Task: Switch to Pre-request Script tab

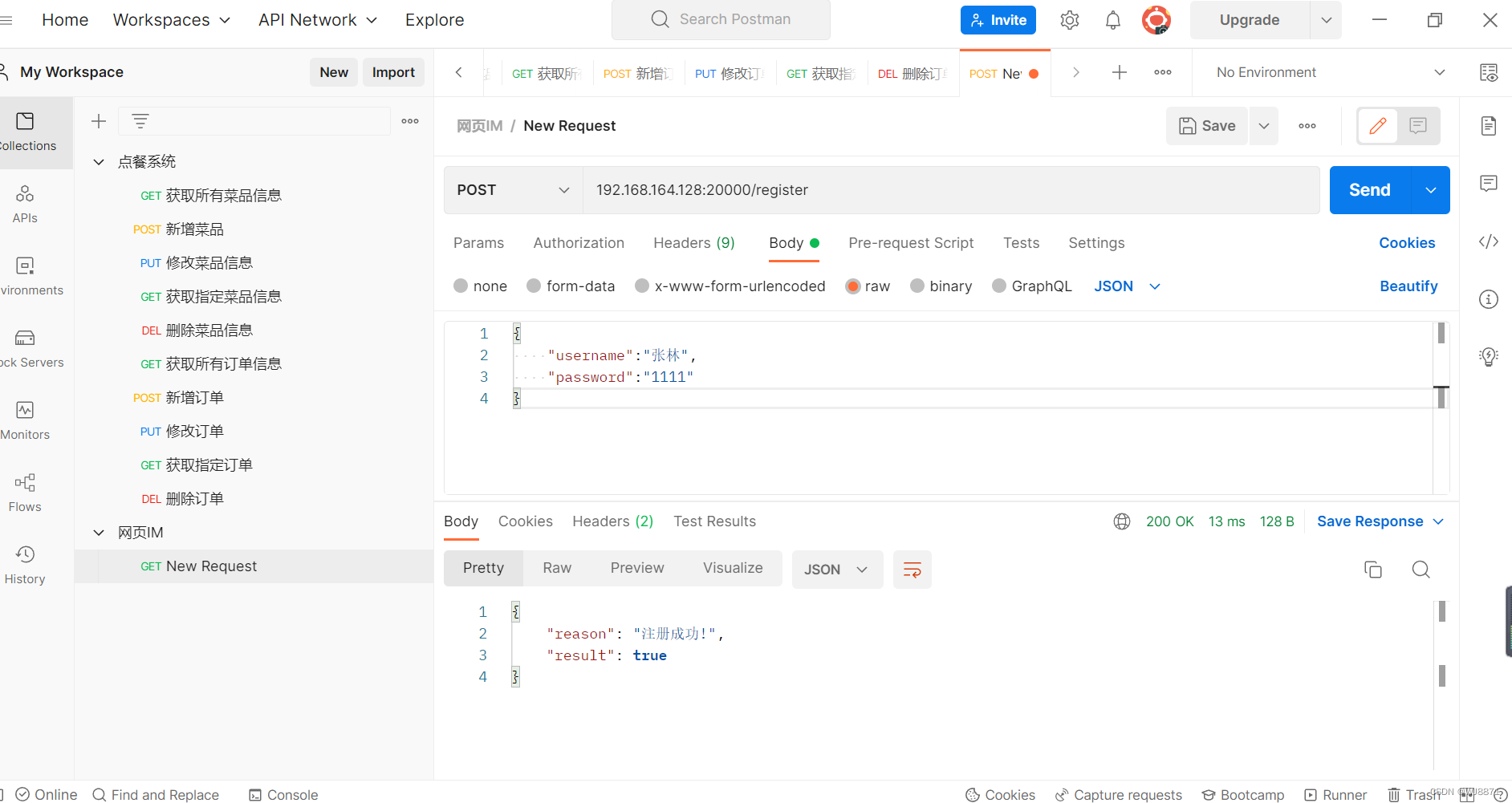Action: click(911, 243)
